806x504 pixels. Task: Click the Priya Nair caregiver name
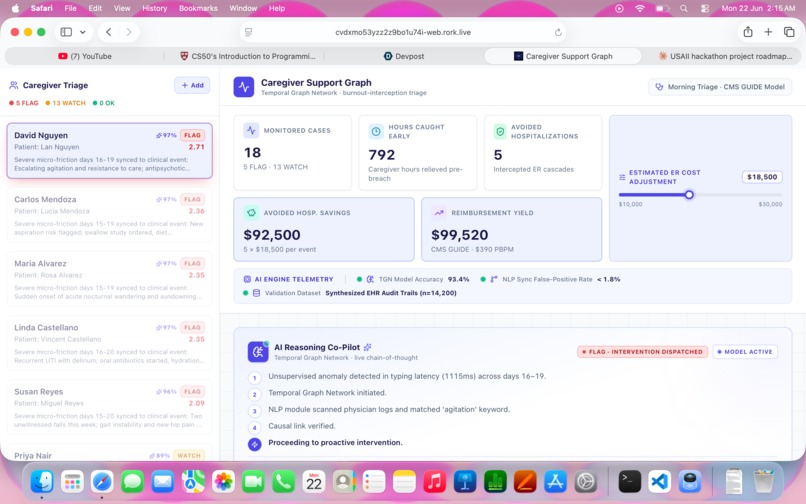[x=33, y=456]
